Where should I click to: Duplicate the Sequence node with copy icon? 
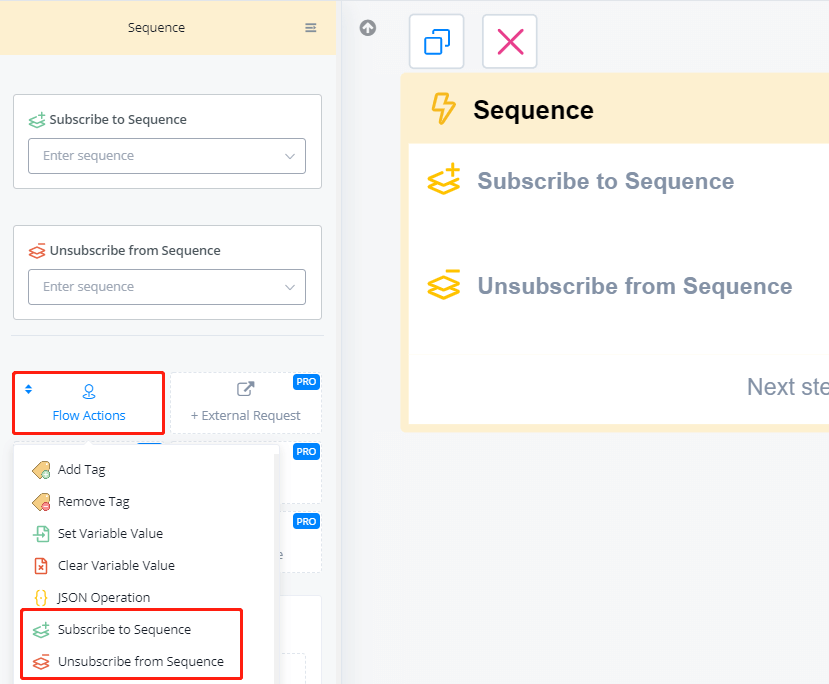pyautogui.click(x=437, y=42)
